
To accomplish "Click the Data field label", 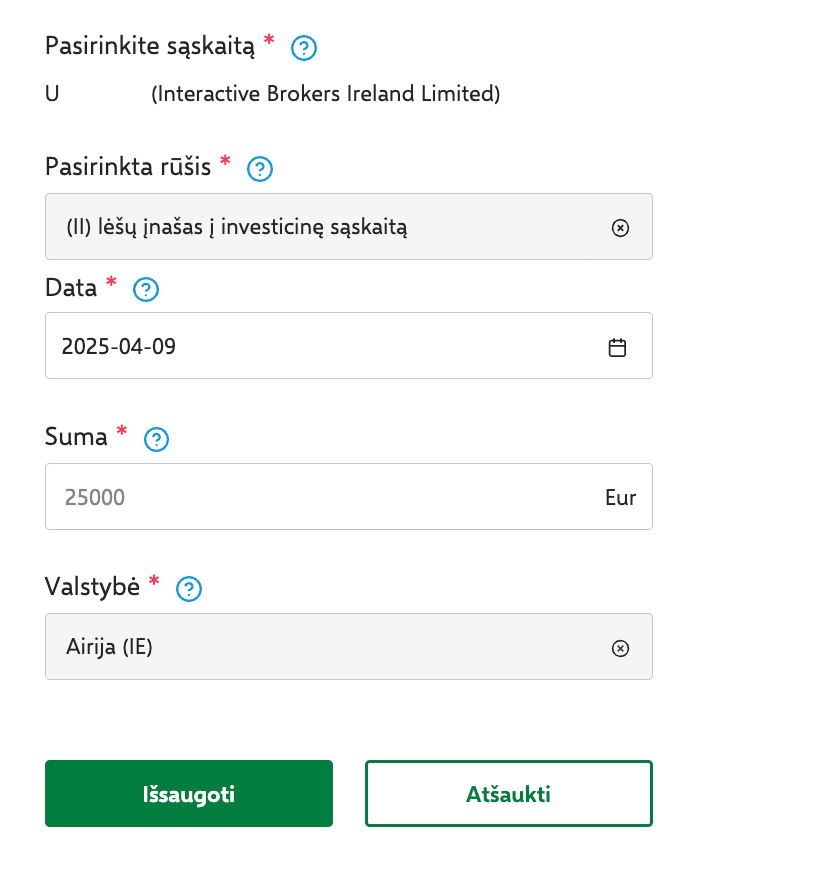I will coord(71,288).
